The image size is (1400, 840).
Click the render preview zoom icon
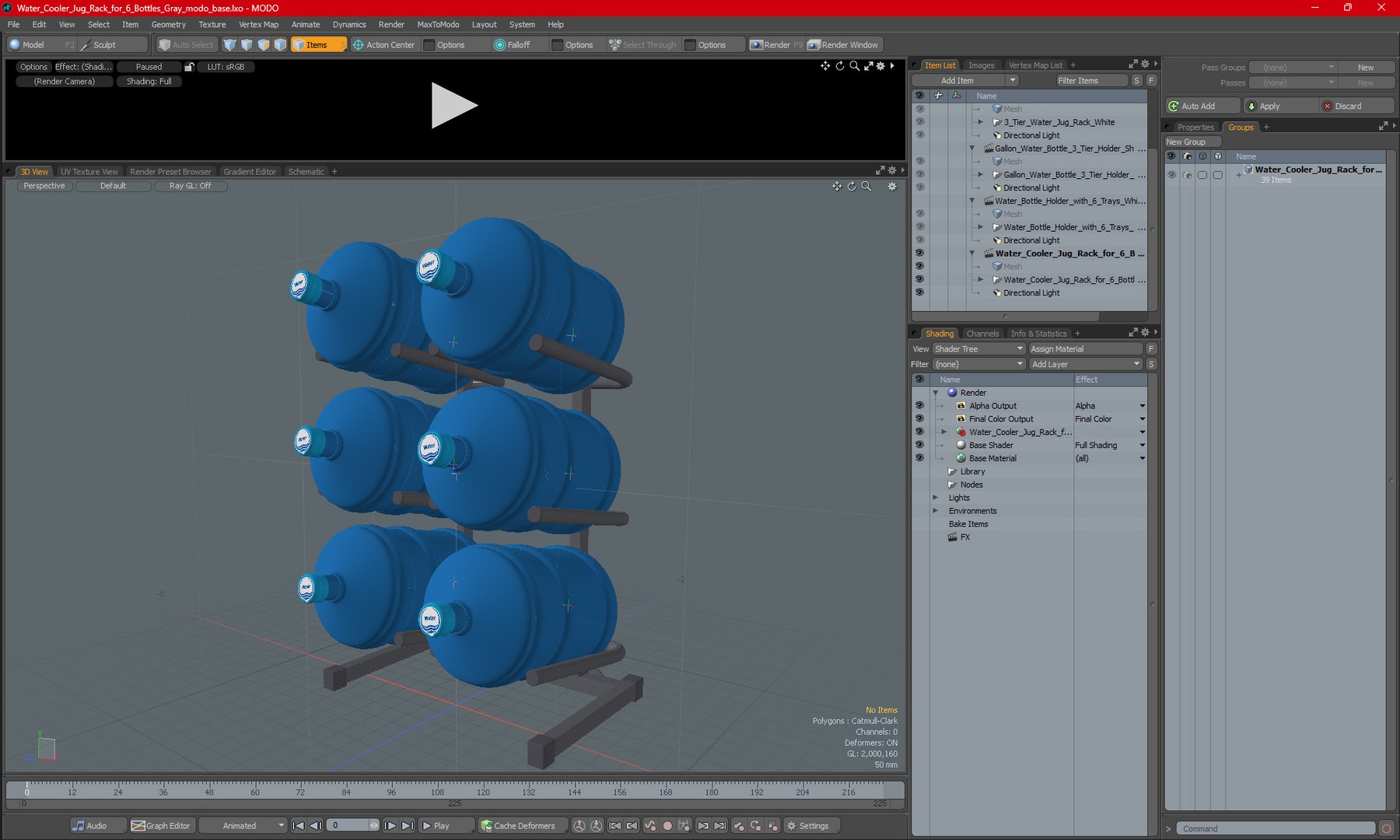(855, 66)
